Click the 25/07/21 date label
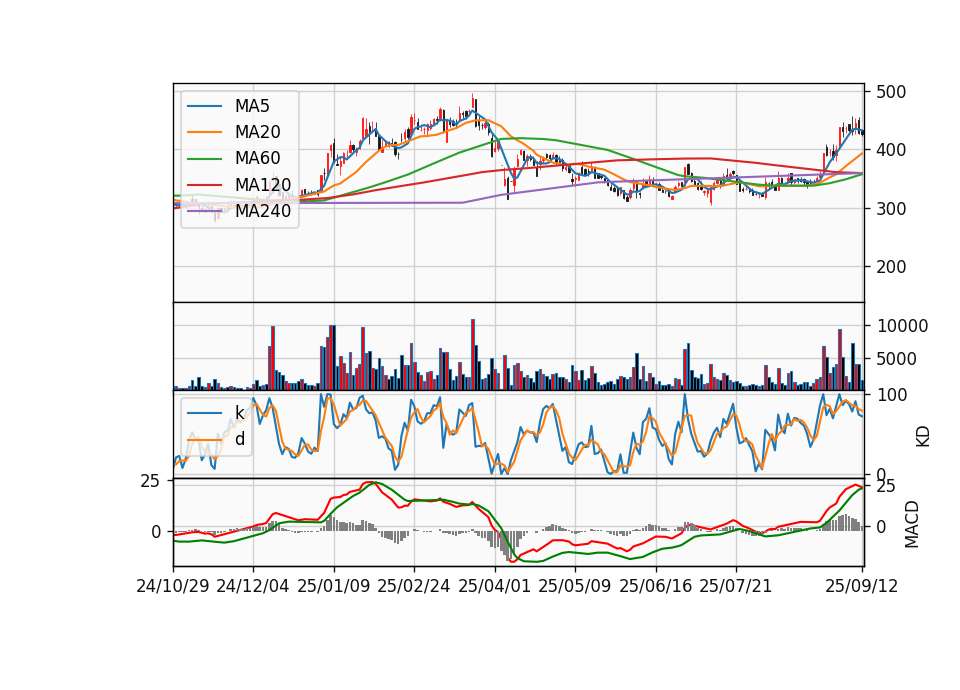 [736, 586]
